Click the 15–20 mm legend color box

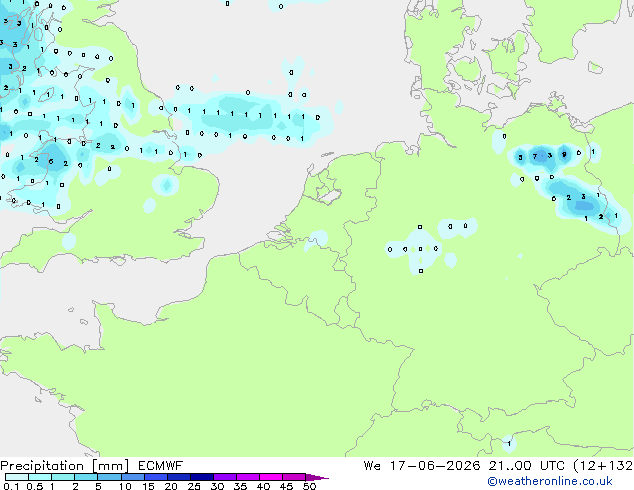pyautogui.click(x=155, y=477)
